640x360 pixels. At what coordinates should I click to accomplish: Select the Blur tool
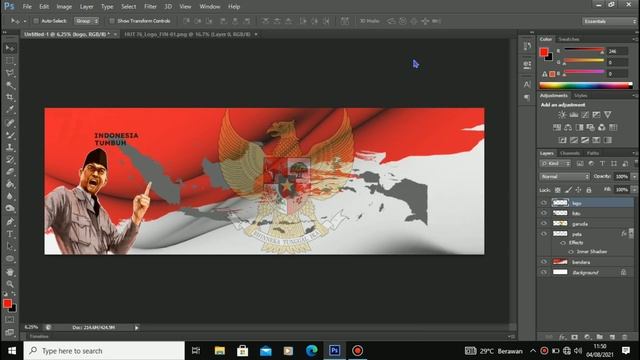[x=10, y=196]
